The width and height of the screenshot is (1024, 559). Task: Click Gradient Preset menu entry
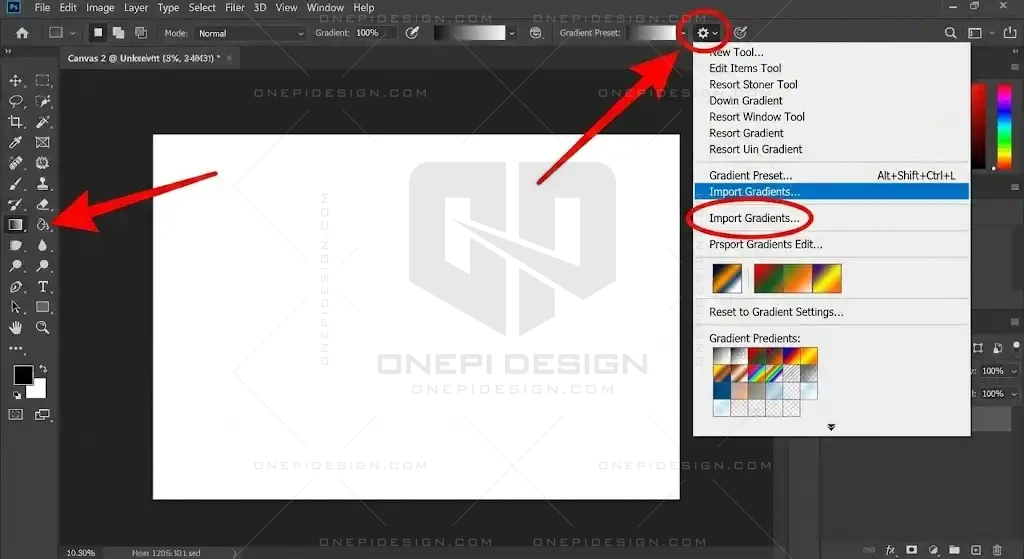750,176
